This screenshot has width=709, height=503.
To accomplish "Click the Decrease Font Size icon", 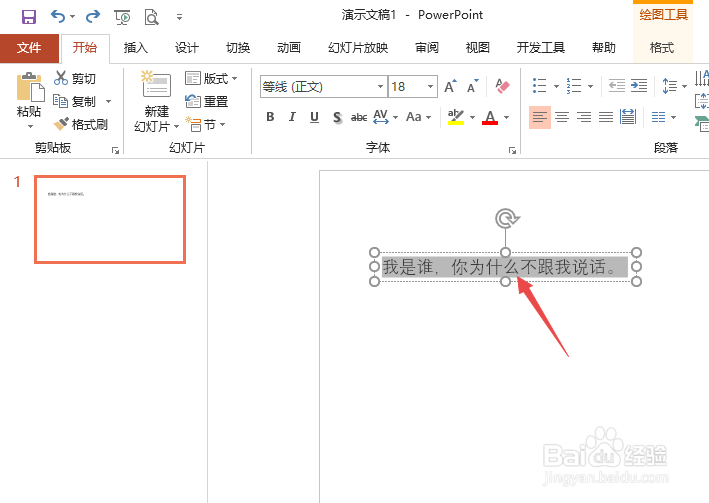I will click(x=473, y=86).
